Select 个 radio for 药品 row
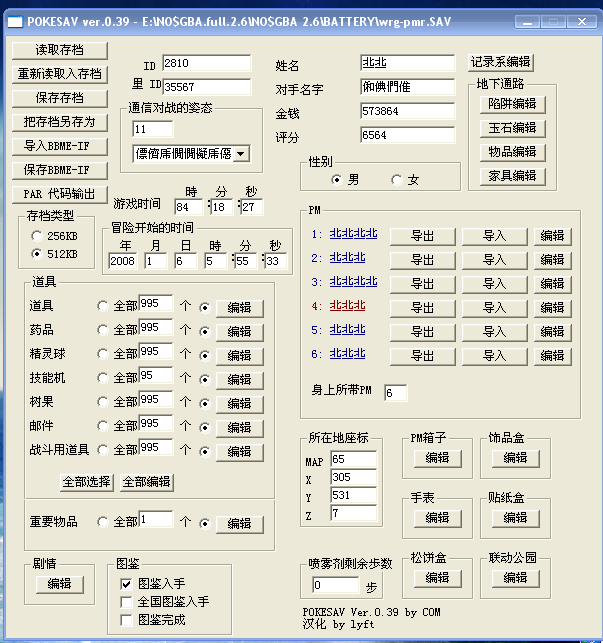 pyautogui.click(x=204, y=331)
